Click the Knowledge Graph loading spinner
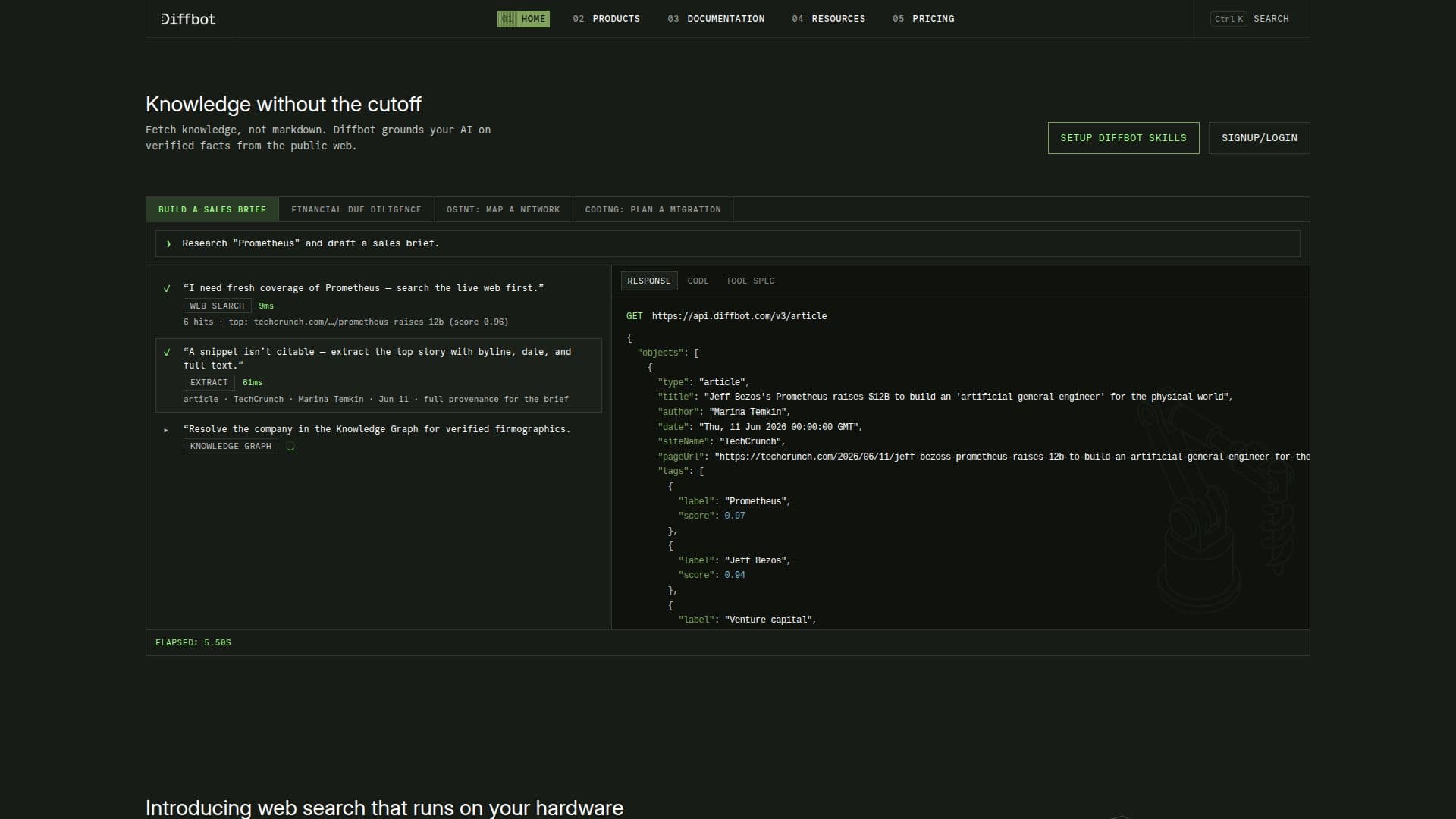The width and height of the screenshot is (1456, 819). pyautogui.click(x=290, y=447)
